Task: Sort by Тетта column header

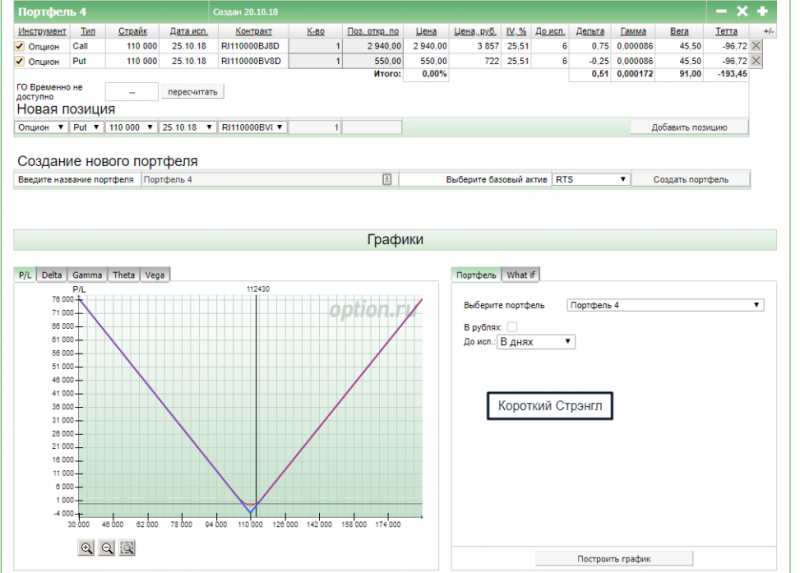Action: pos(726,31)
